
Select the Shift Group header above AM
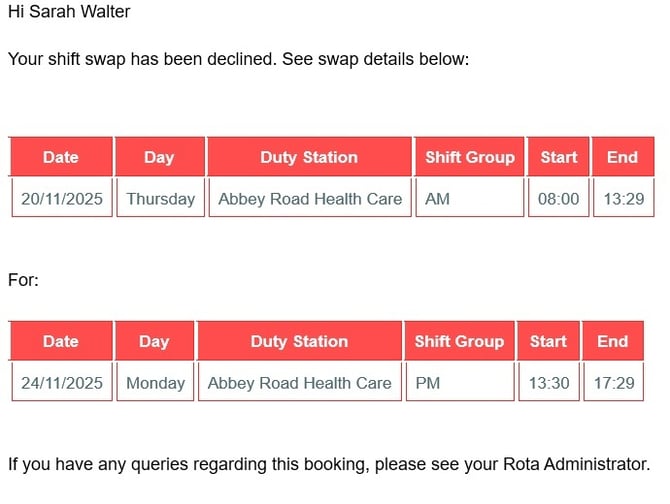(469, 157)
